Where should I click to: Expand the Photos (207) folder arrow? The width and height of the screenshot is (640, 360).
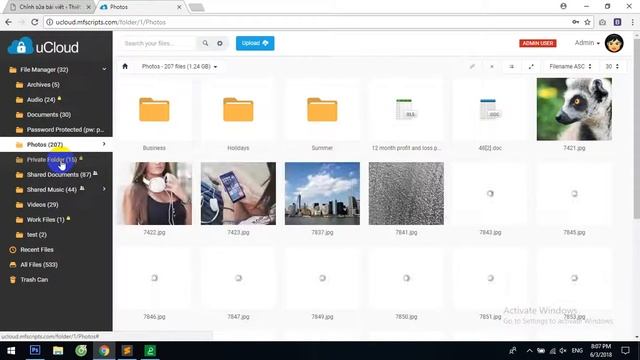(104, 144)
